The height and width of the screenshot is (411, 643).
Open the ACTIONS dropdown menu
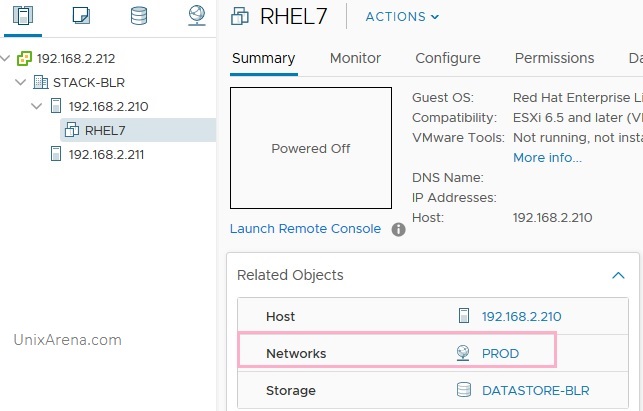tap(402, 17)
